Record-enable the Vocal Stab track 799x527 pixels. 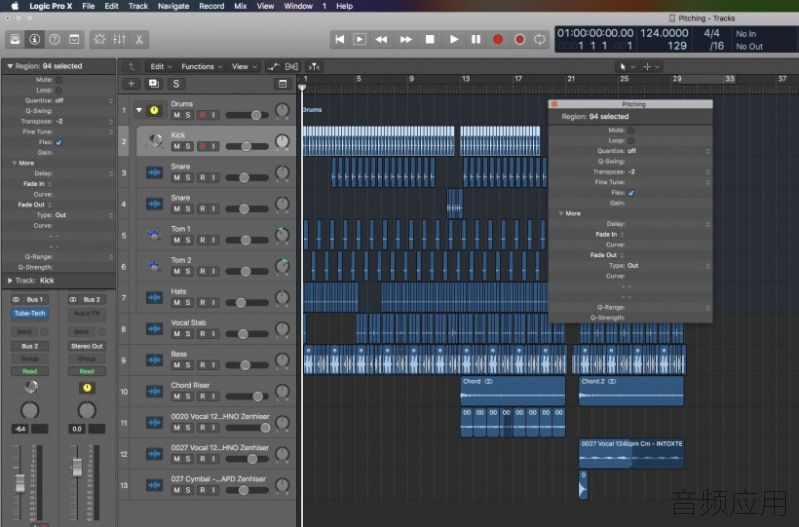(x=203, y=334)
